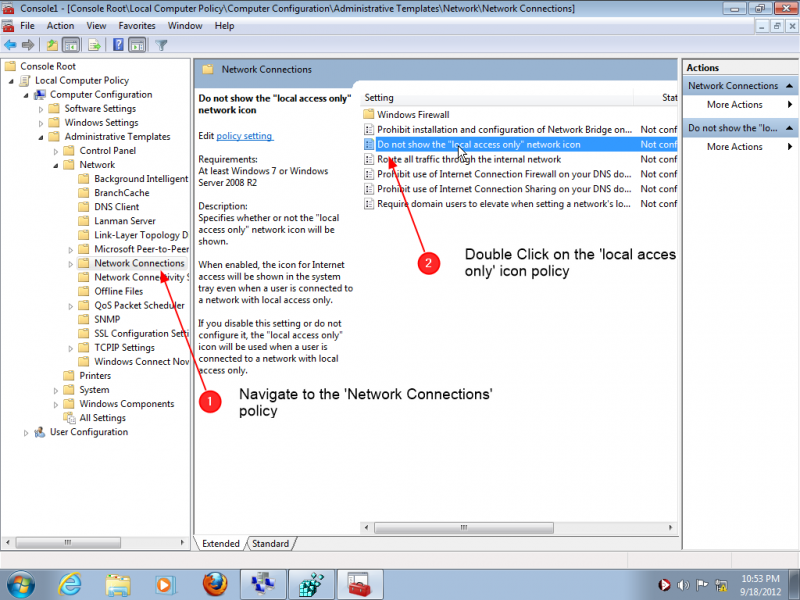Click the Setting column header
Image resolution: width=800 pixels, height=600 pixels.
coord(497,97)
